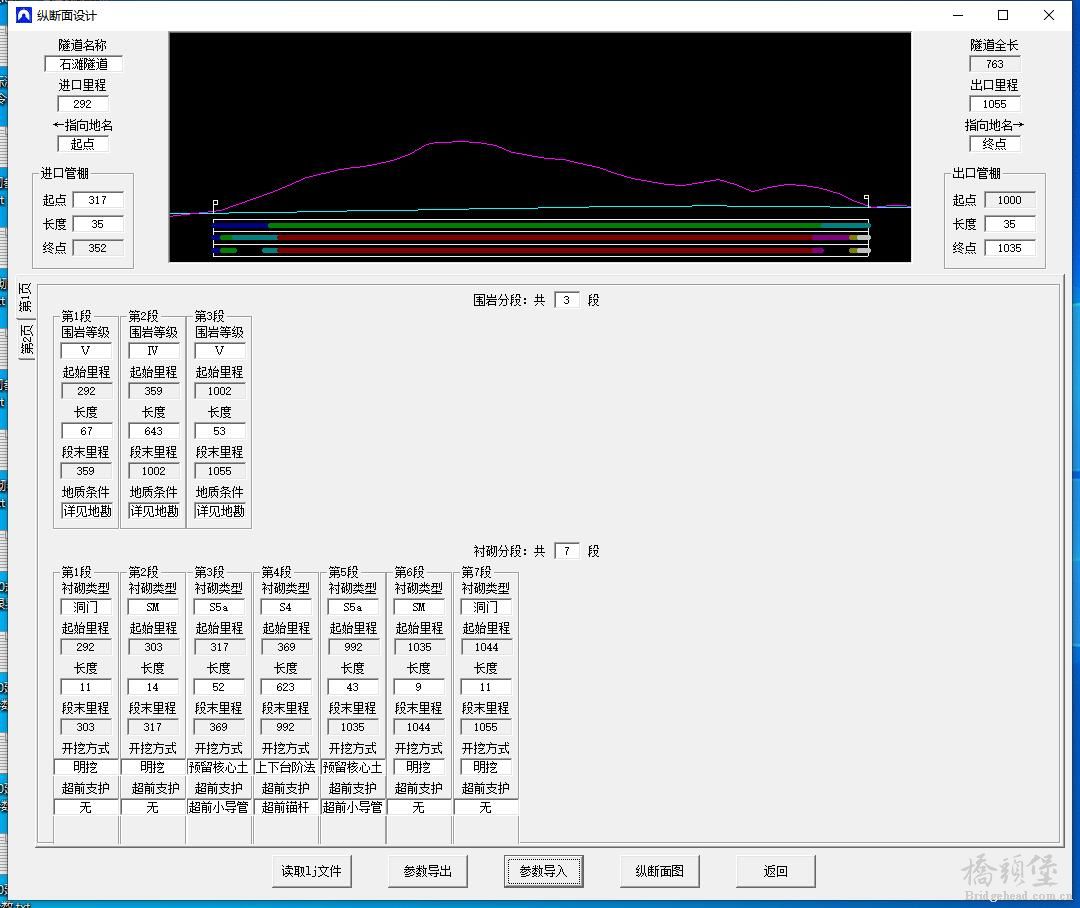Screen dimensions: 1080x908
Task: Click the 终点 direction name field
Action: click(995, 144)
